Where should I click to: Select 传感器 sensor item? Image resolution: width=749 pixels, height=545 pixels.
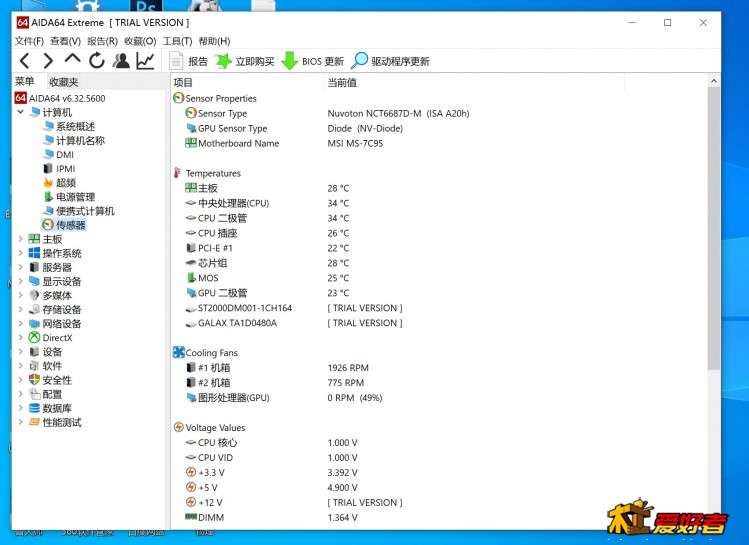coord(64,225)
